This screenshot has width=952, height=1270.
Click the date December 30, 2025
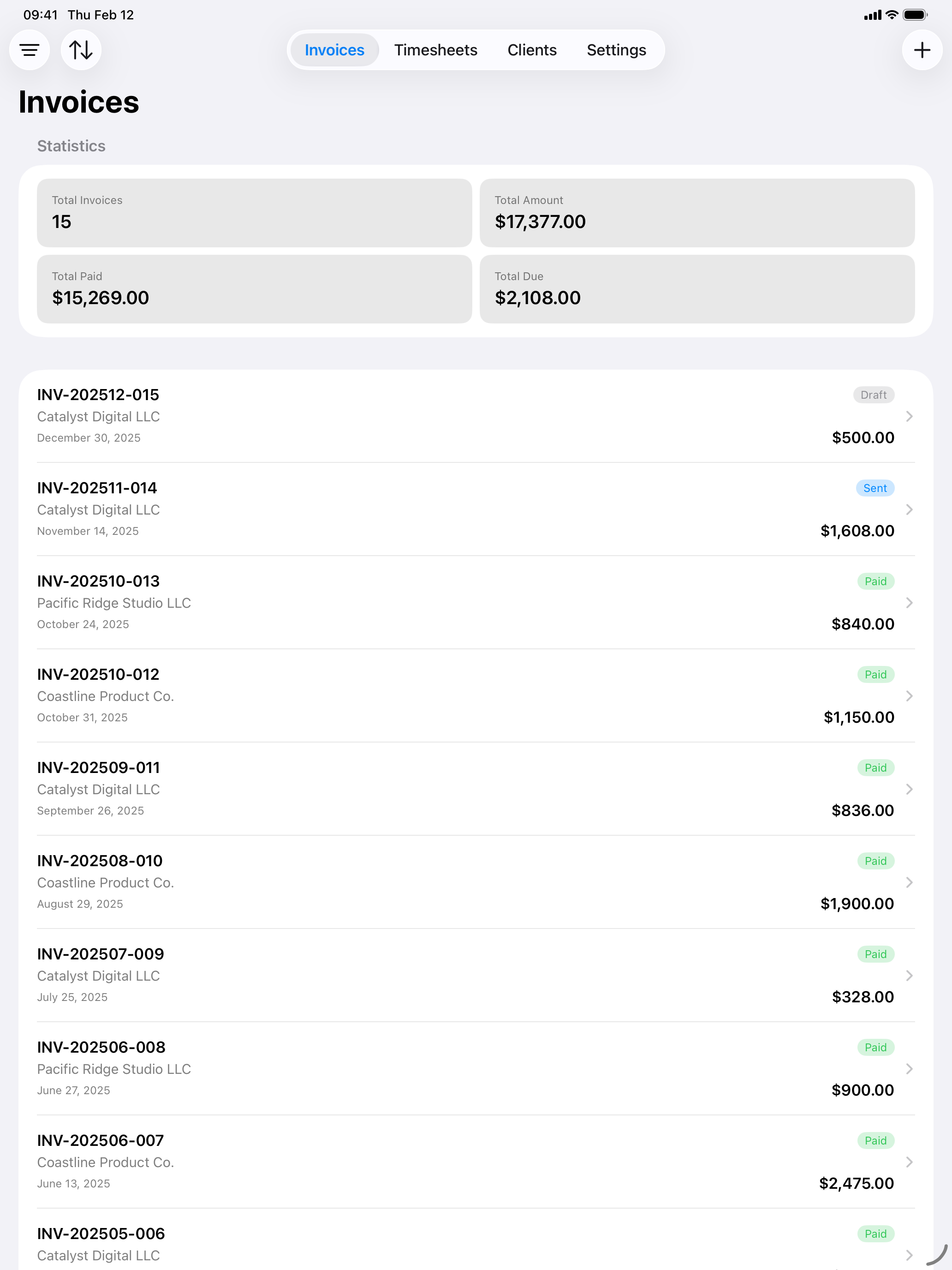click(89, 438)
